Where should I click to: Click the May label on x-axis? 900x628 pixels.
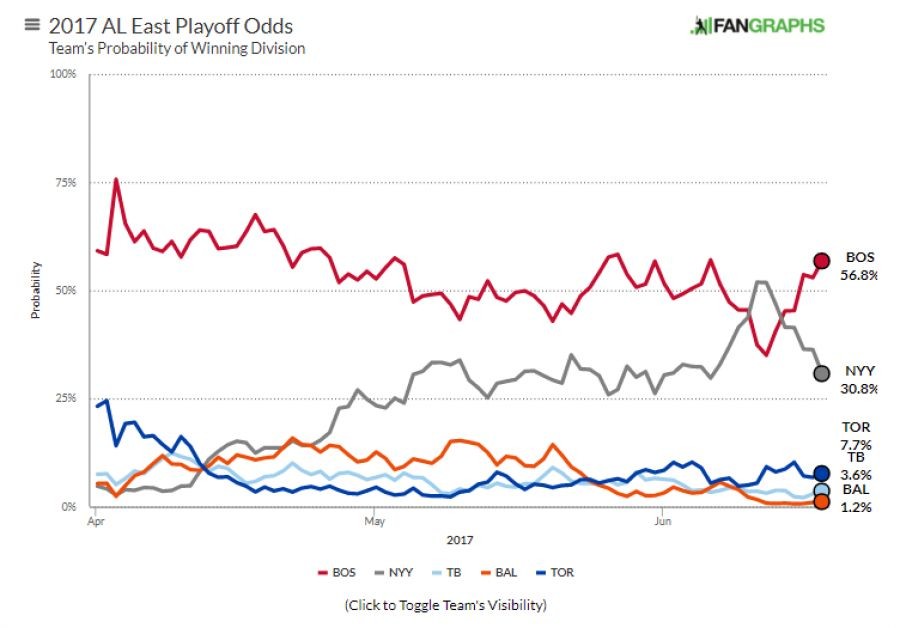[375, 521]
